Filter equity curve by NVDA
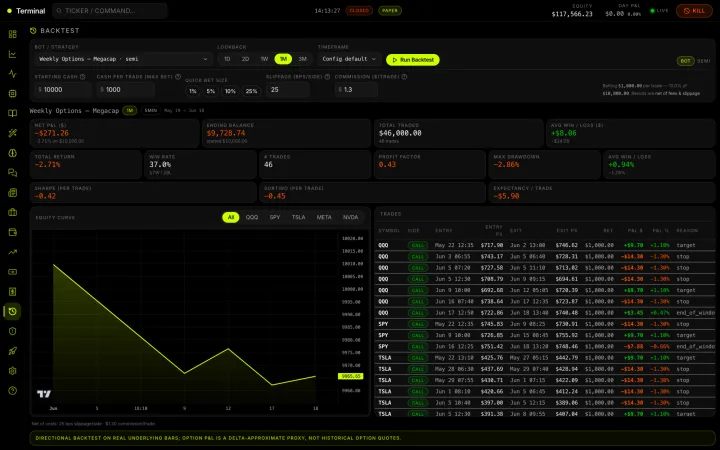Screen dimensions: 720x450 [350, 217]
